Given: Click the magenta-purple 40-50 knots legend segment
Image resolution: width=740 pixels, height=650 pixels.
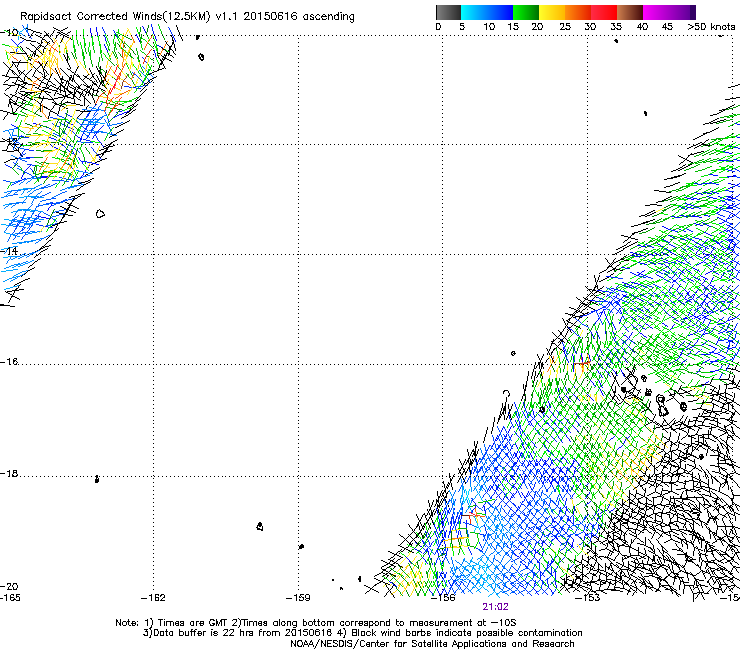Looking at the screenshot, I should (x=669, y=12).
